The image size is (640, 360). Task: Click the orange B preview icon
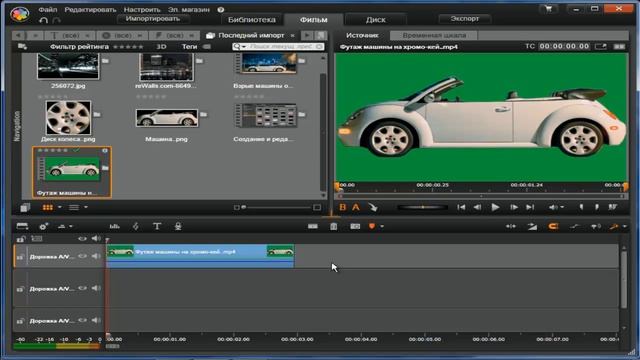click(x=343, y=207)
